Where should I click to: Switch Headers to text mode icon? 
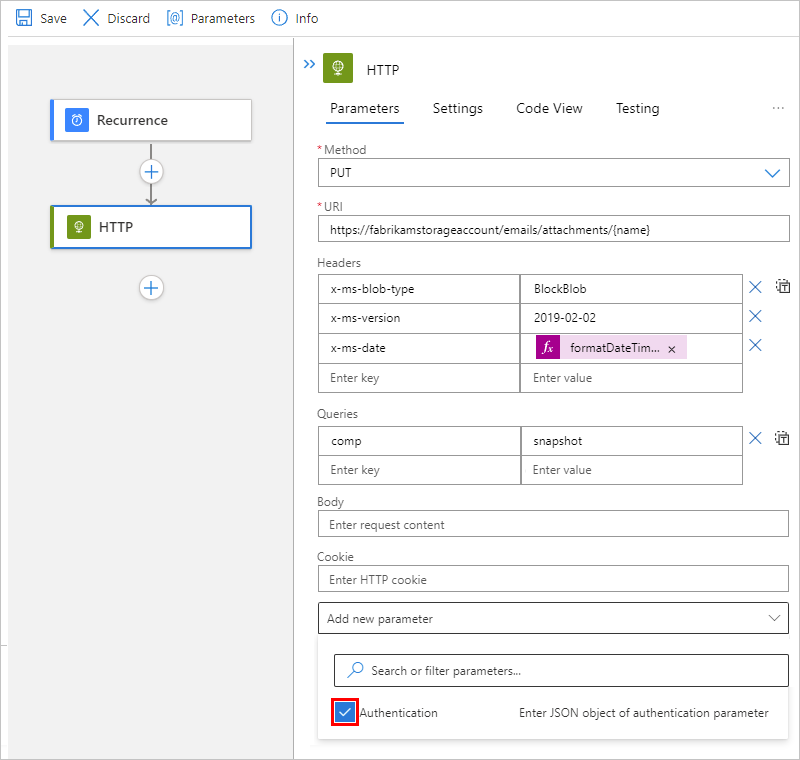(782, 287)
